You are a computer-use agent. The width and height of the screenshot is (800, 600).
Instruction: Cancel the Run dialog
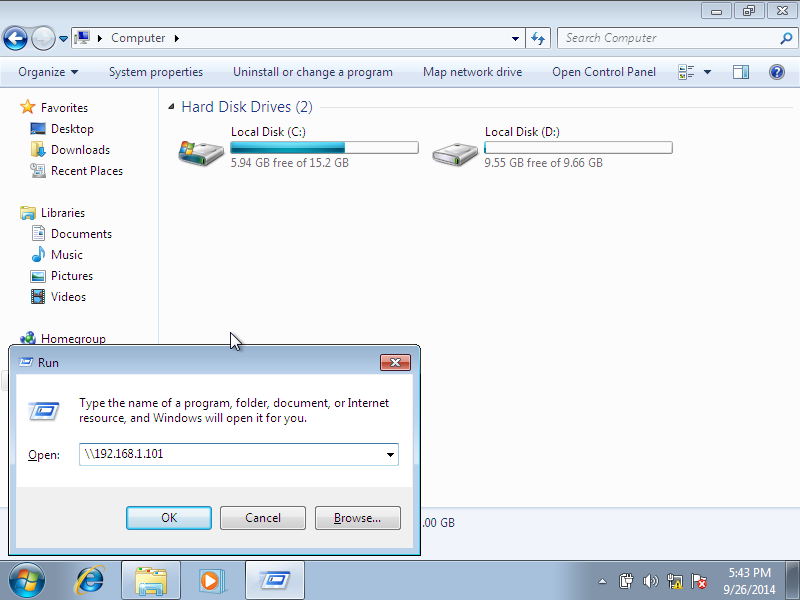pyautogui.click(x=263, y=518)
